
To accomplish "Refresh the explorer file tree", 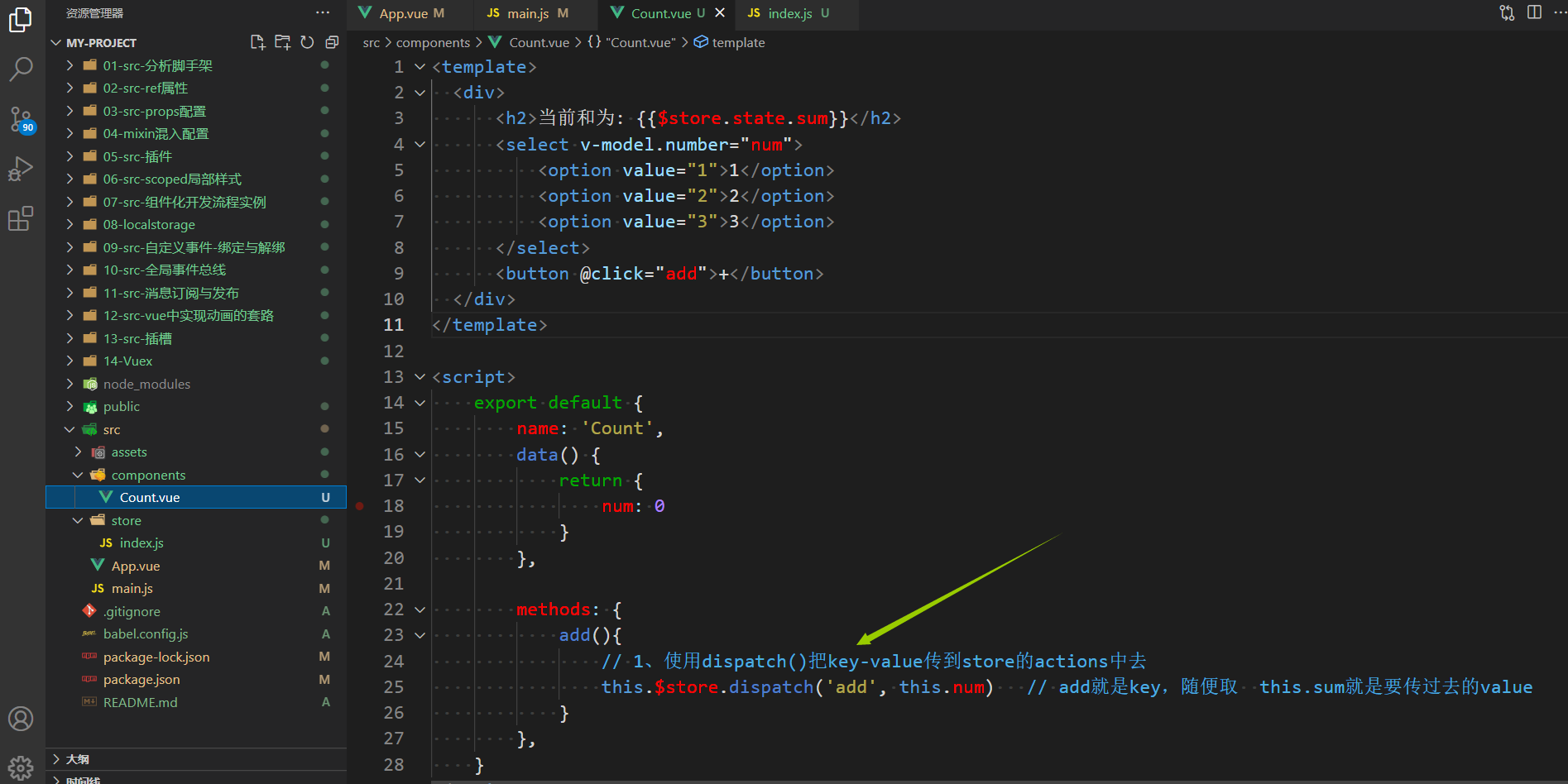I will [307, 42].
